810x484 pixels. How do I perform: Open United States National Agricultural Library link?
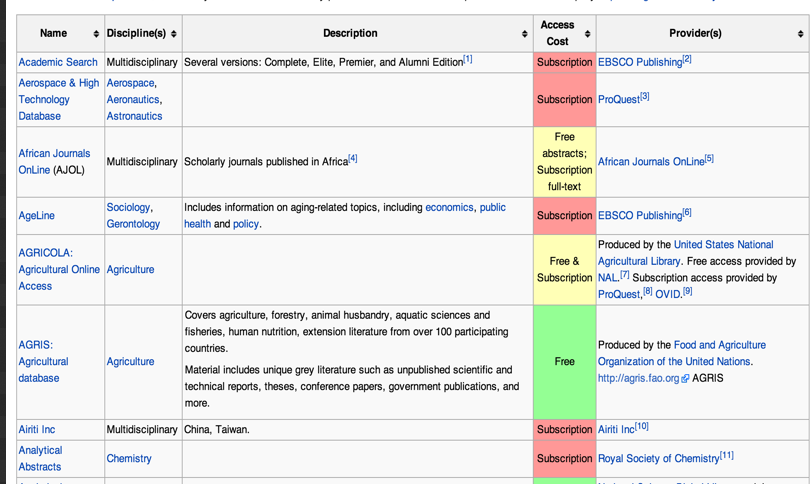[686, 253]
